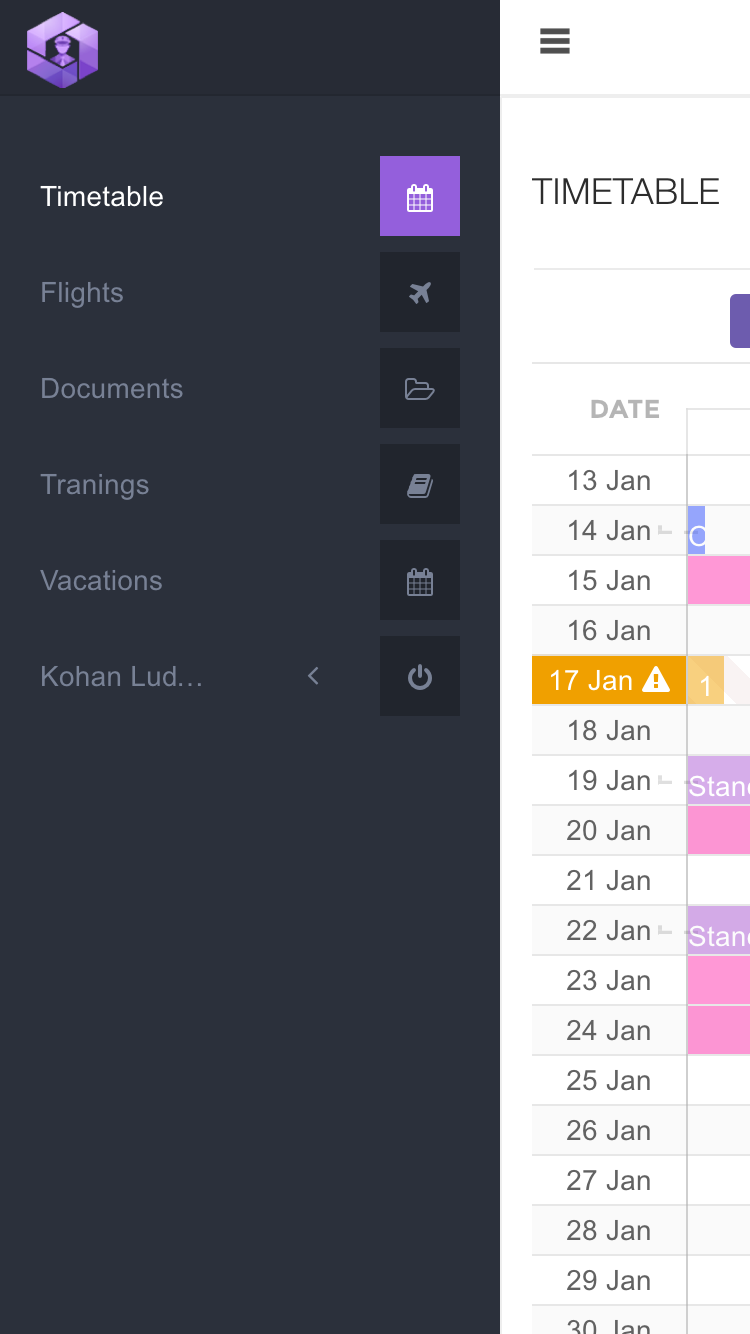This screenshot has height=1334, width=750.
Task: Click the purple Timetable calendar icon
Action: pyautogui.click(x=420, y=196)
